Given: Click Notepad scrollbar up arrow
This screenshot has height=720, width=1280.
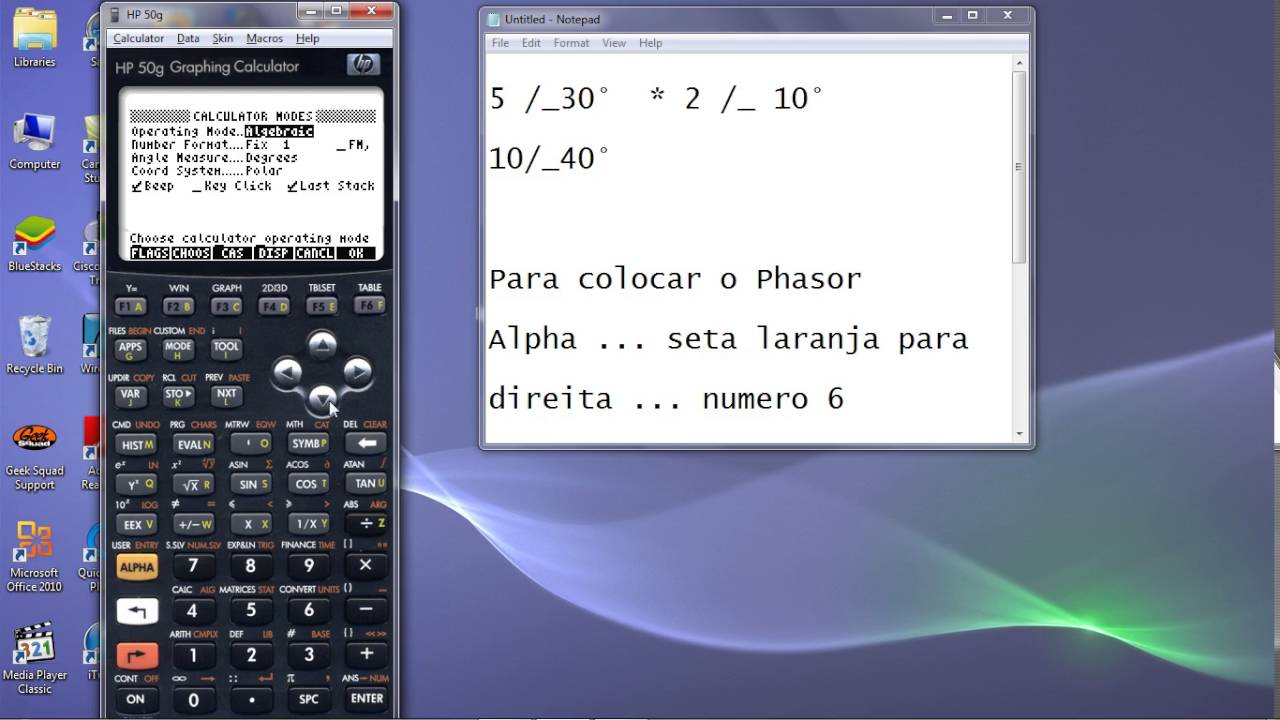Looking at the screenshot, I should click(1019, 63).
